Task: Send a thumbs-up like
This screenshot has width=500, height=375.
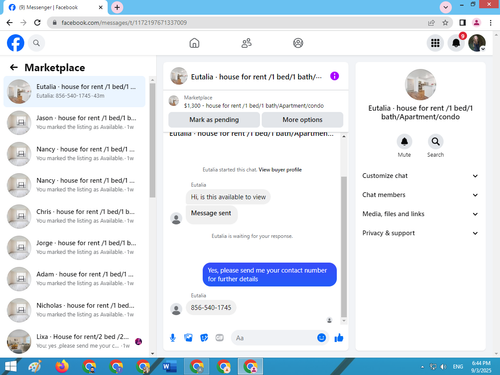Action: [339, 338]
